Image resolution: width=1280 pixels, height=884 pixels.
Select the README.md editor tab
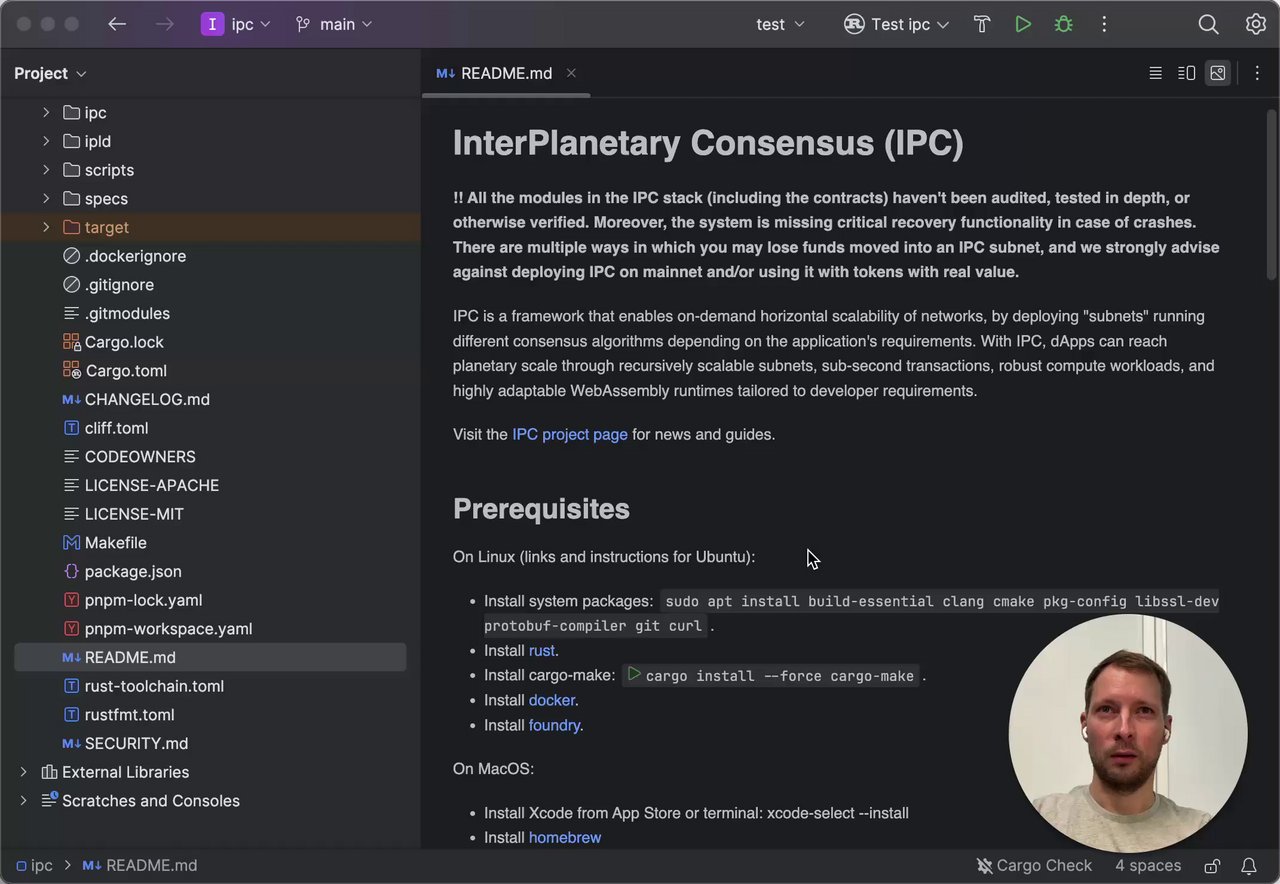(506, 73)
